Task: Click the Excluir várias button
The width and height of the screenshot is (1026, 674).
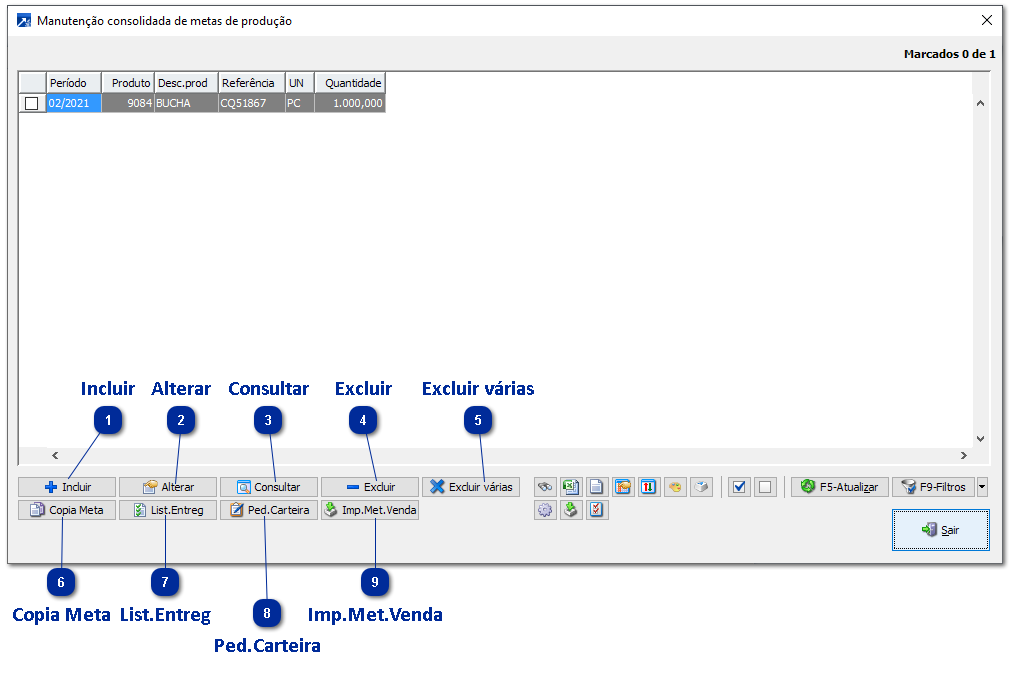Action: pyautogui.click(x=471, y=487)
